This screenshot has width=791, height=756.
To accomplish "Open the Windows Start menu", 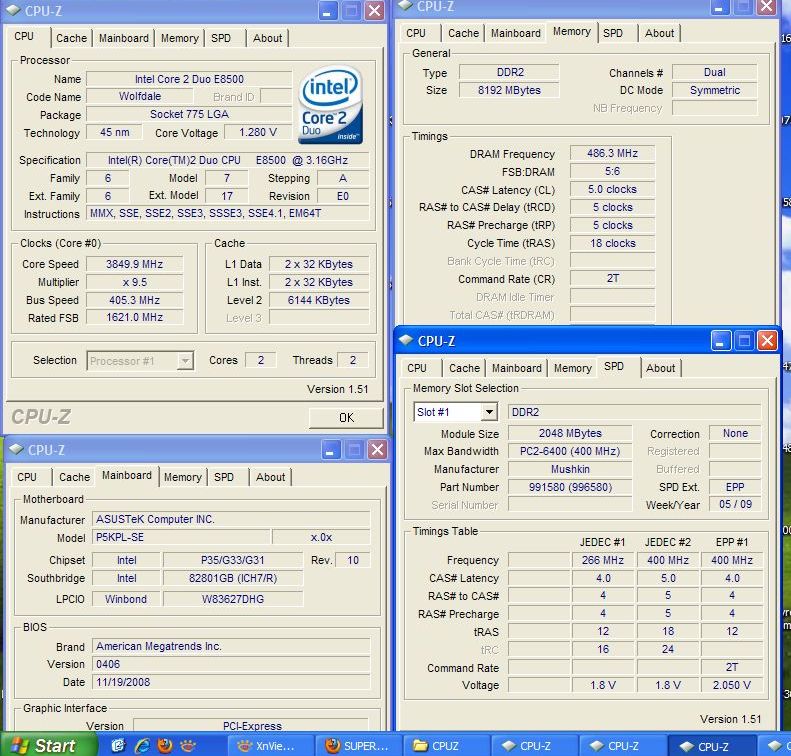I will pyautogui.click(x=48, y=745).
